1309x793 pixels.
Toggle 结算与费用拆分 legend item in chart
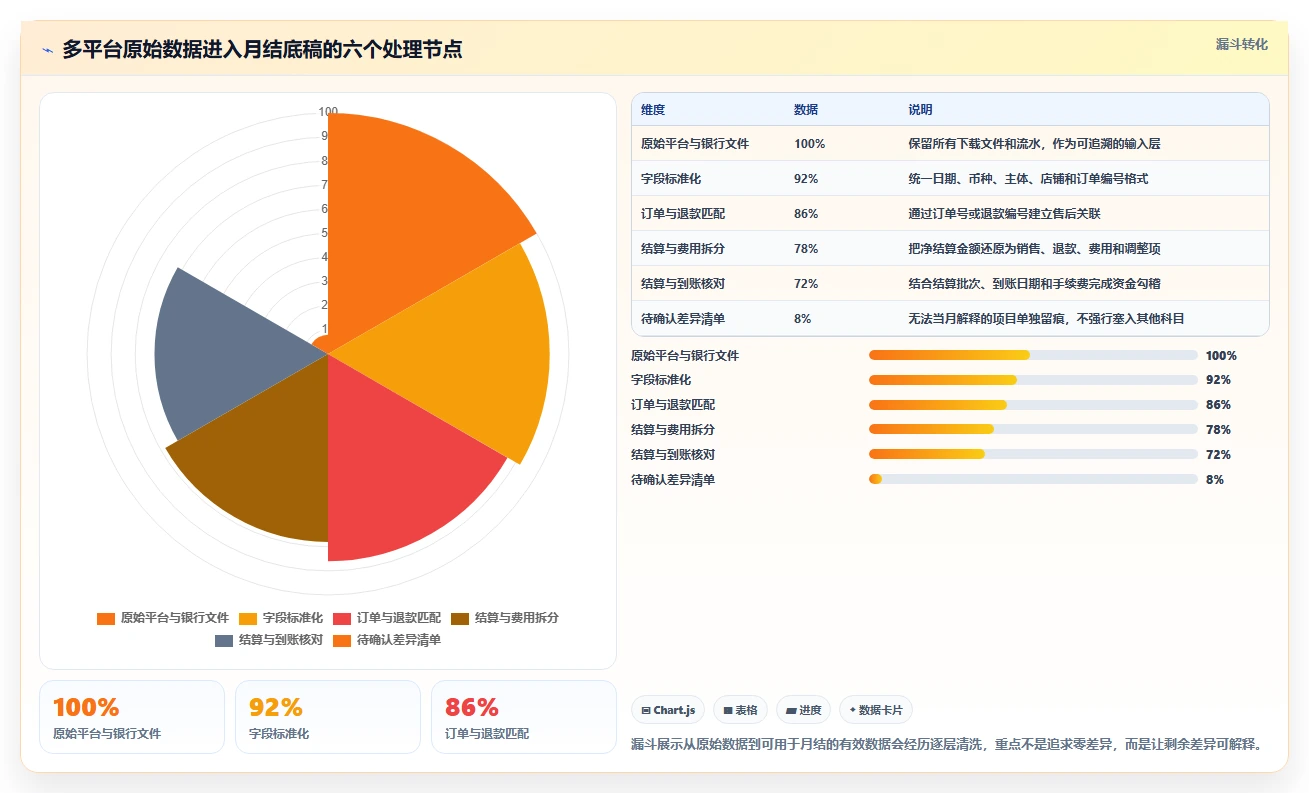tap(505, 618)
